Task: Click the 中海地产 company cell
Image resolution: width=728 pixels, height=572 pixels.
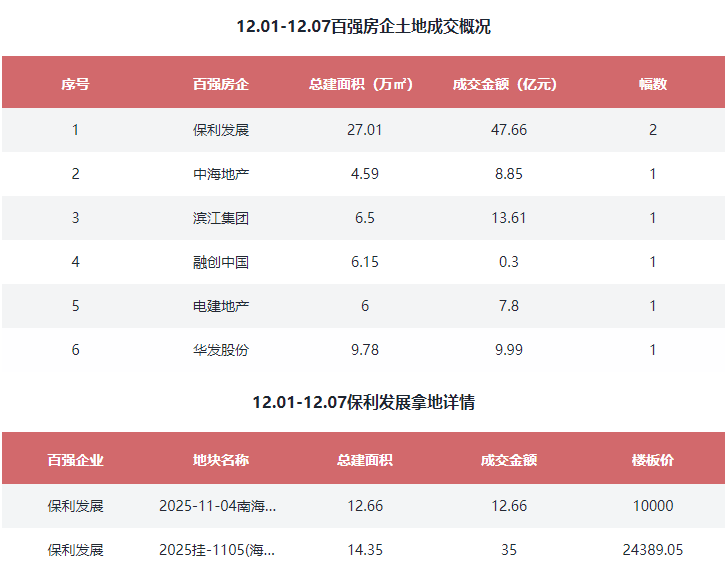Action: tap(220, 174)
